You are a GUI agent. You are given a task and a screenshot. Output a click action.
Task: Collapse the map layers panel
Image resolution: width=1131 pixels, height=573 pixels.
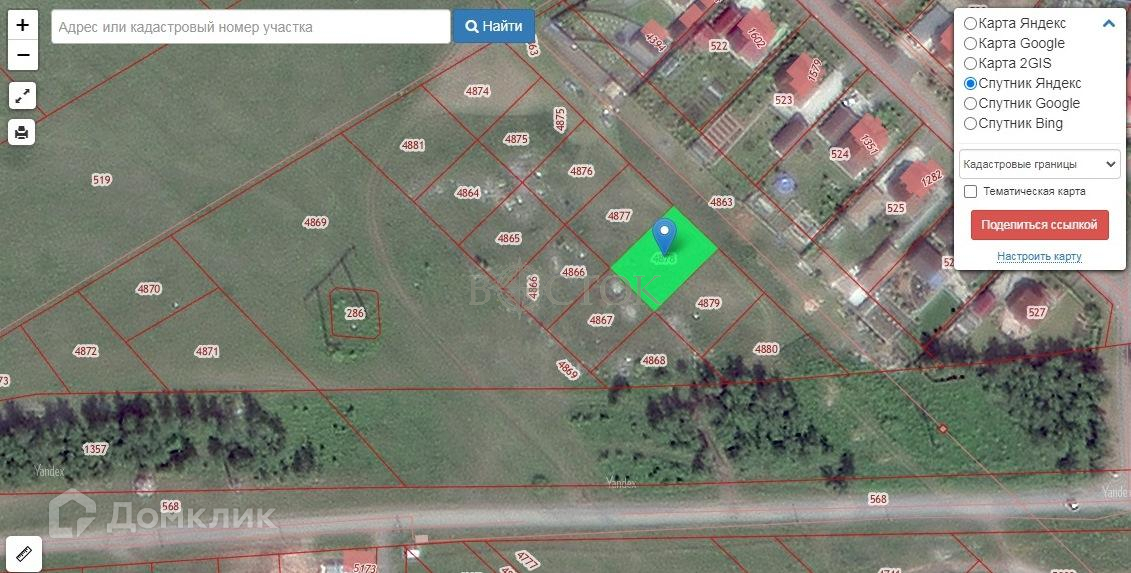tap(1109, 24)
